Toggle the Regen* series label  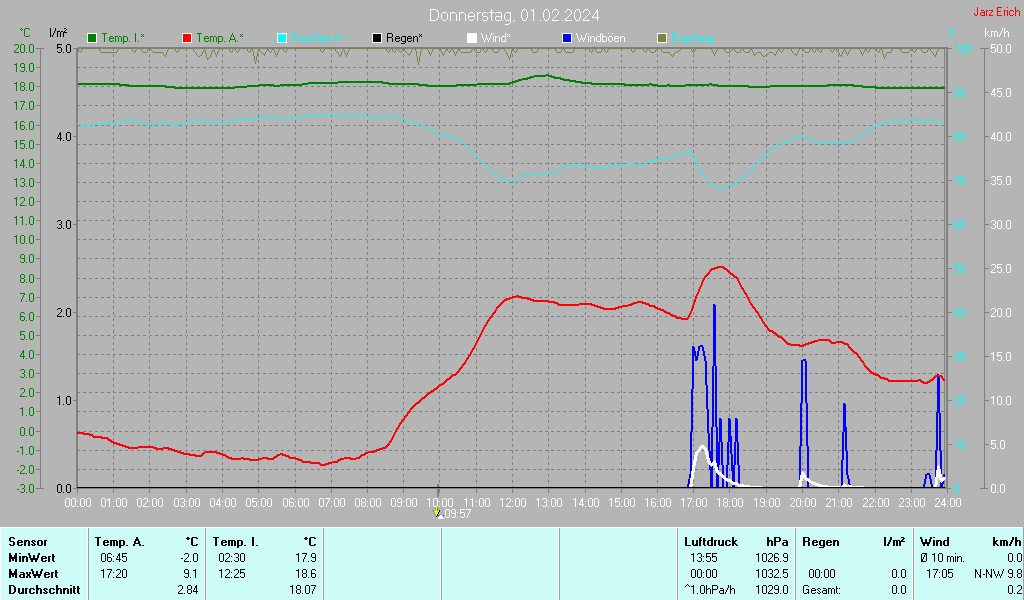click(x=404, y=38)
